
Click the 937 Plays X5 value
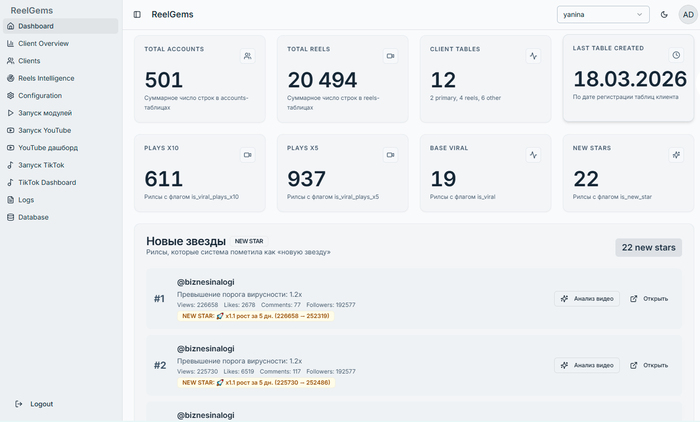coord(306,179)
